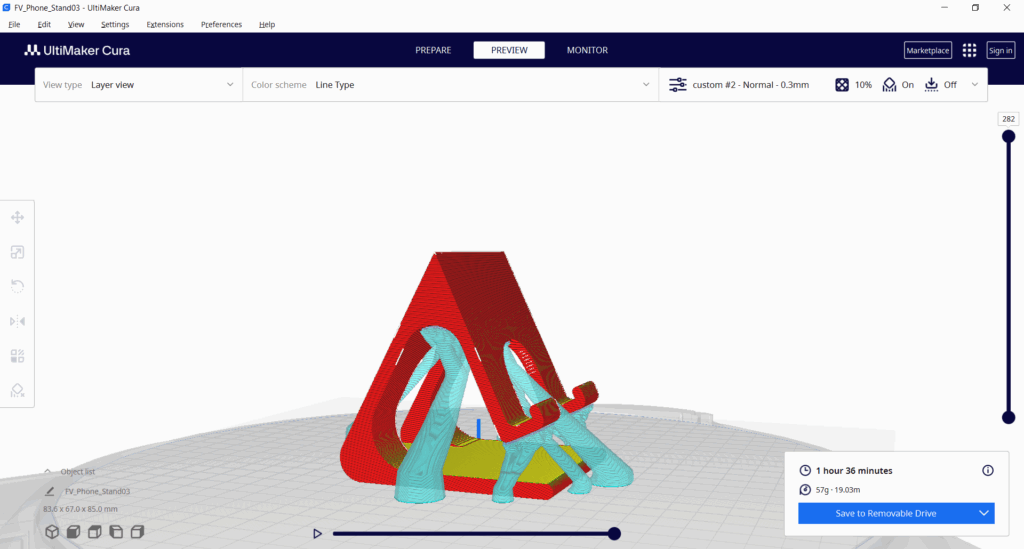This screenshot has width=1024, height=549.
Task: Select the Support Blocker tool
Action: point(18,390)
